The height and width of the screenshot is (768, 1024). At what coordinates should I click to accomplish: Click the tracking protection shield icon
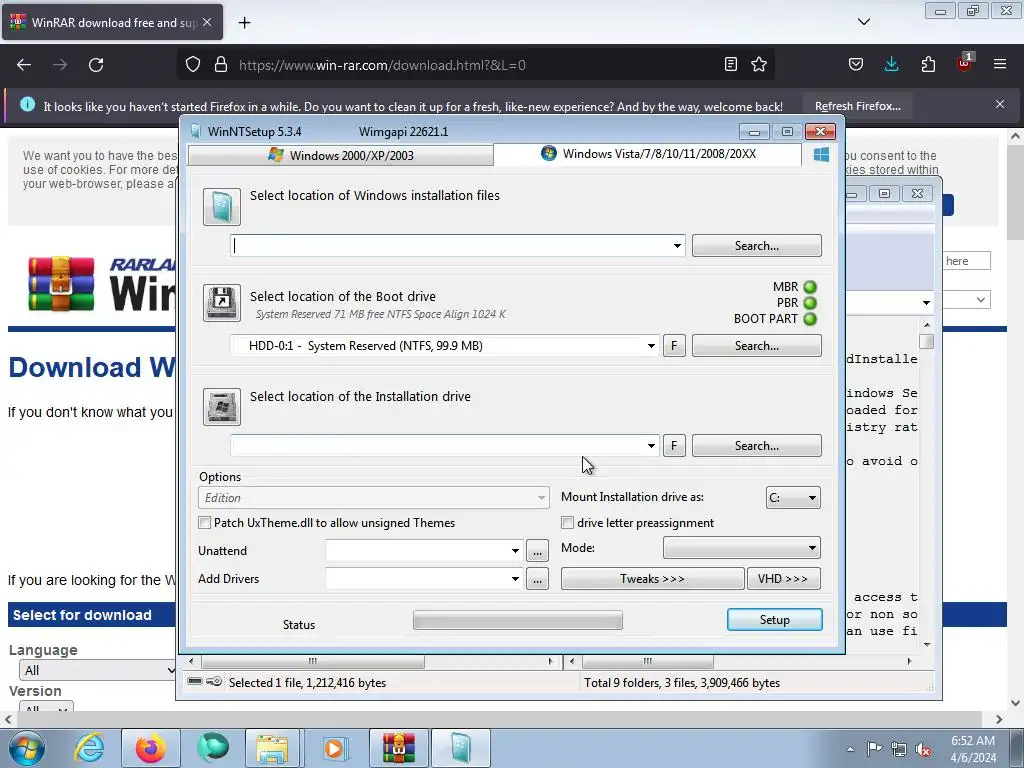[193, 65]
